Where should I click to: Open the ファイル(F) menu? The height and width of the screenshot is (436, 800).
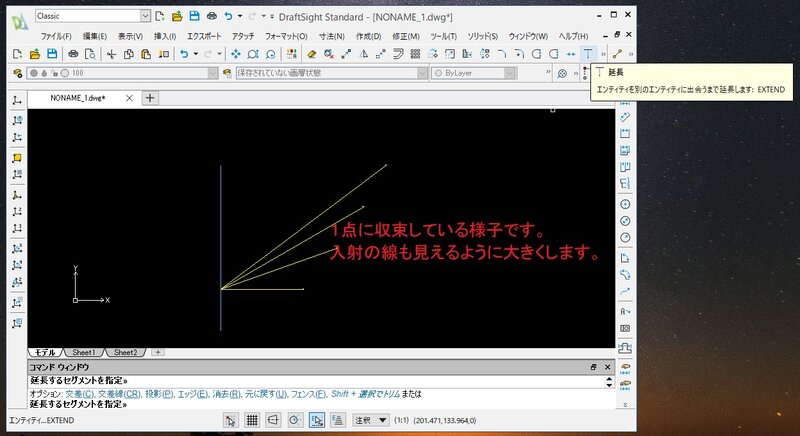[56, 36]
